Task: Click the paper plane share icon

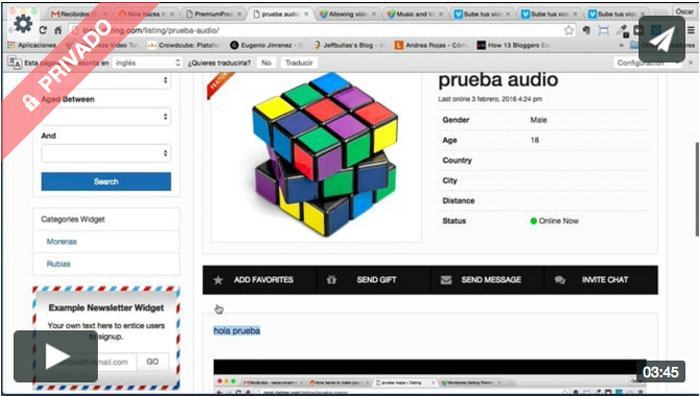Action: (x=662, y=40)
